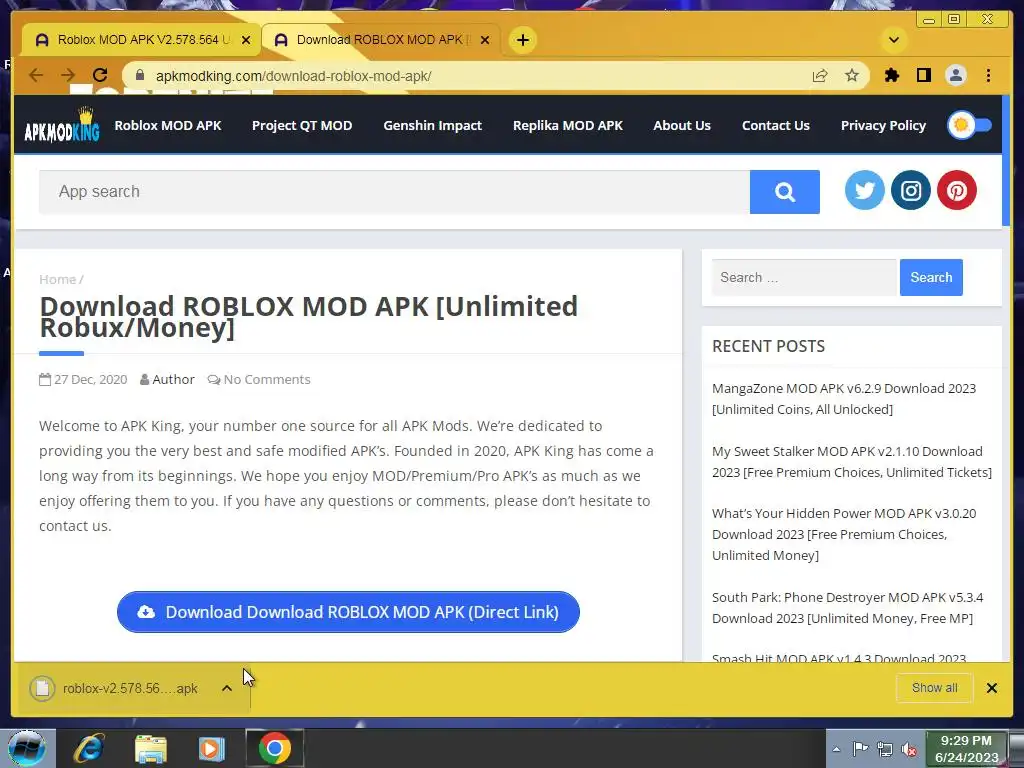The width and height of the screenshot is (1024, 768).
Task: Click Download ROBLOX MOD APK Direct Link button
Action: click(x=348, y=612)
